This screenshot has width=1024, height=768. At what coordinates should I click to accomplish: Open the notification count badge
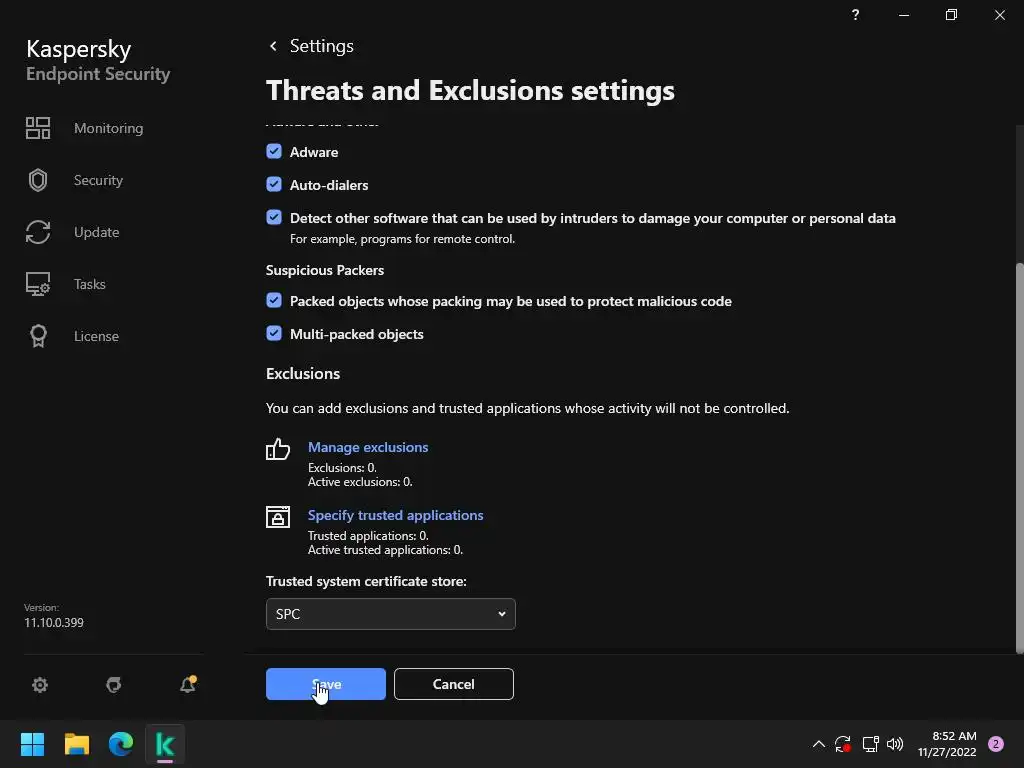(996, 744)
